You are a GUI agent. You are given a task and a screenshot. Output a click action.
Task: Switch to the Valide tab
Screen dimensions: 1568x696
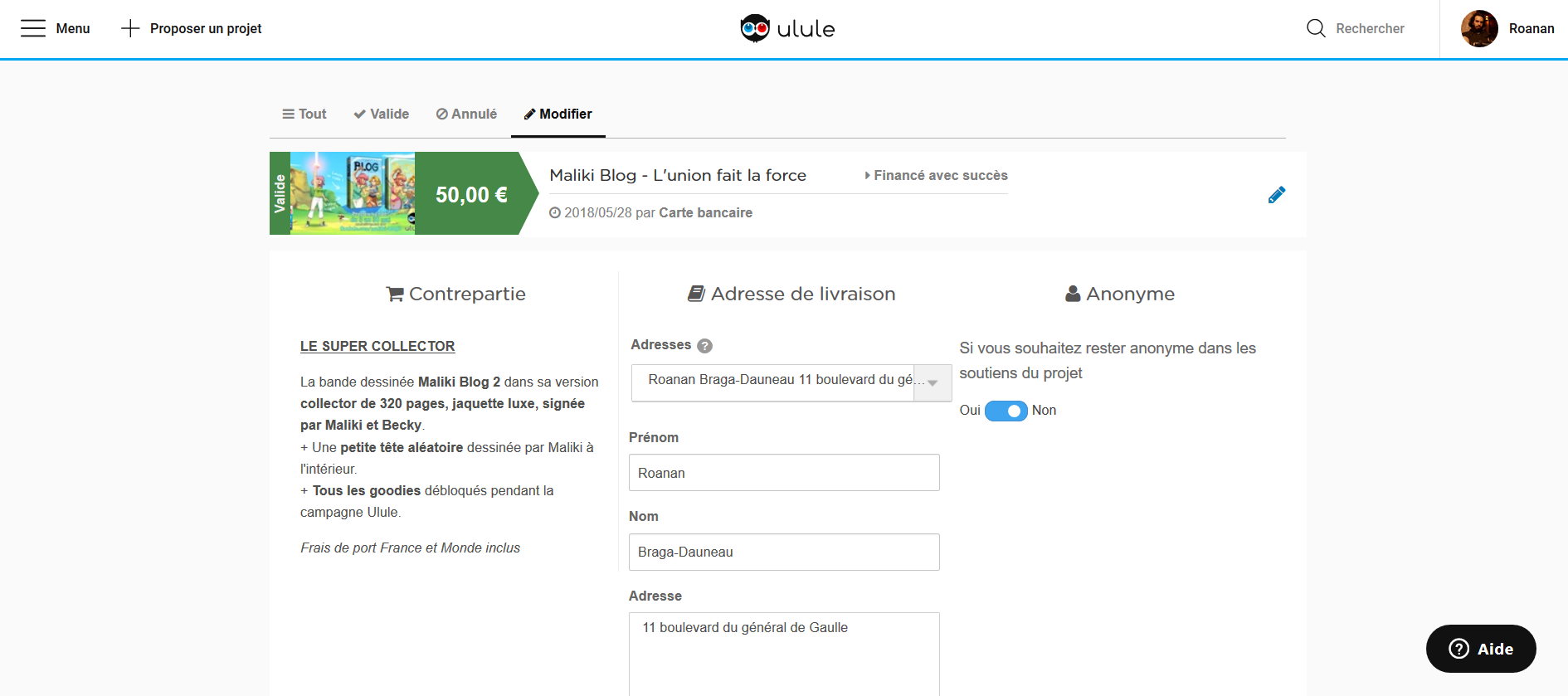point(381,114)
